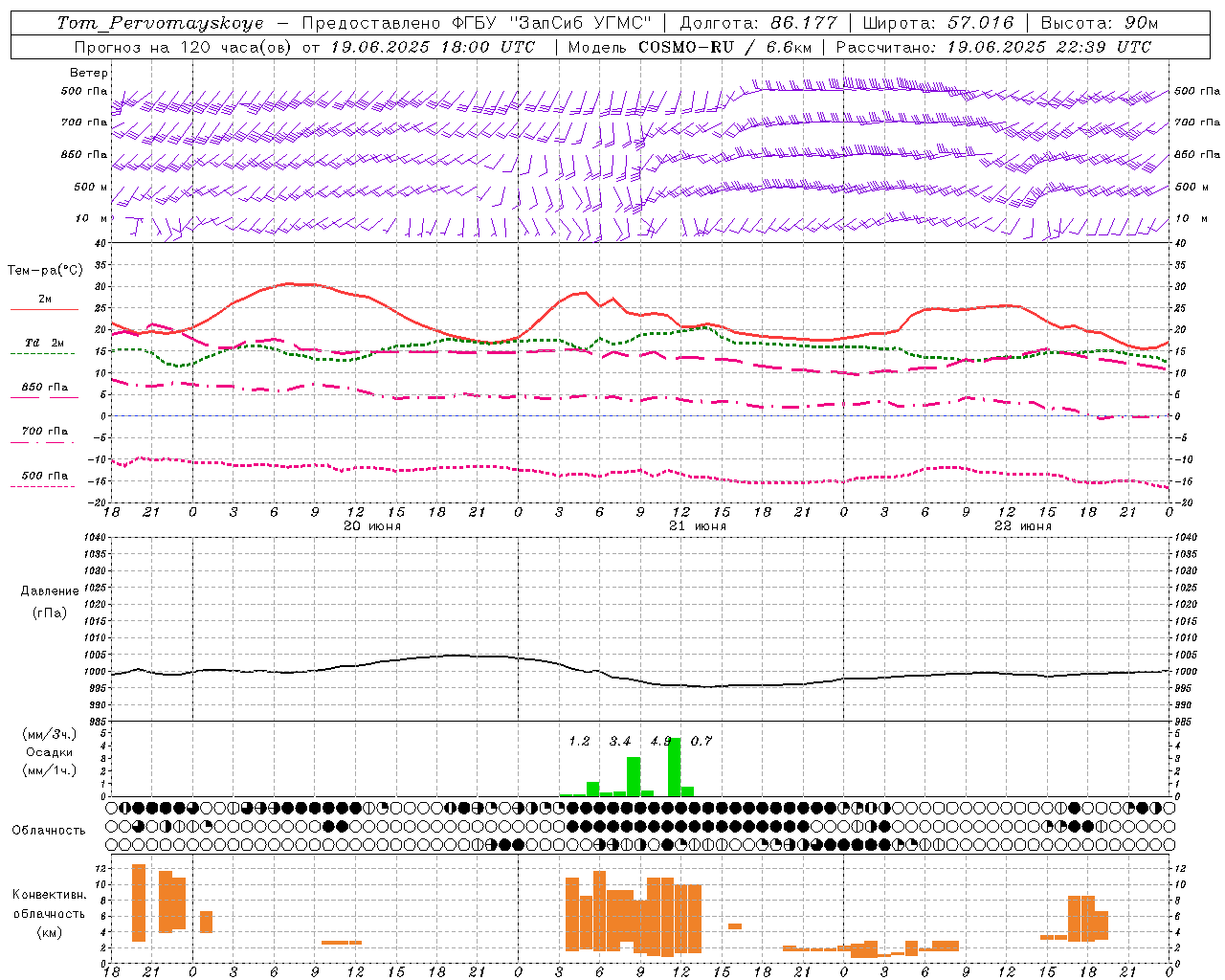The image size is (1225, 980).
Task: Click the 'Тем-ра(°C)' temperature panel label
Action: (45, 271)
